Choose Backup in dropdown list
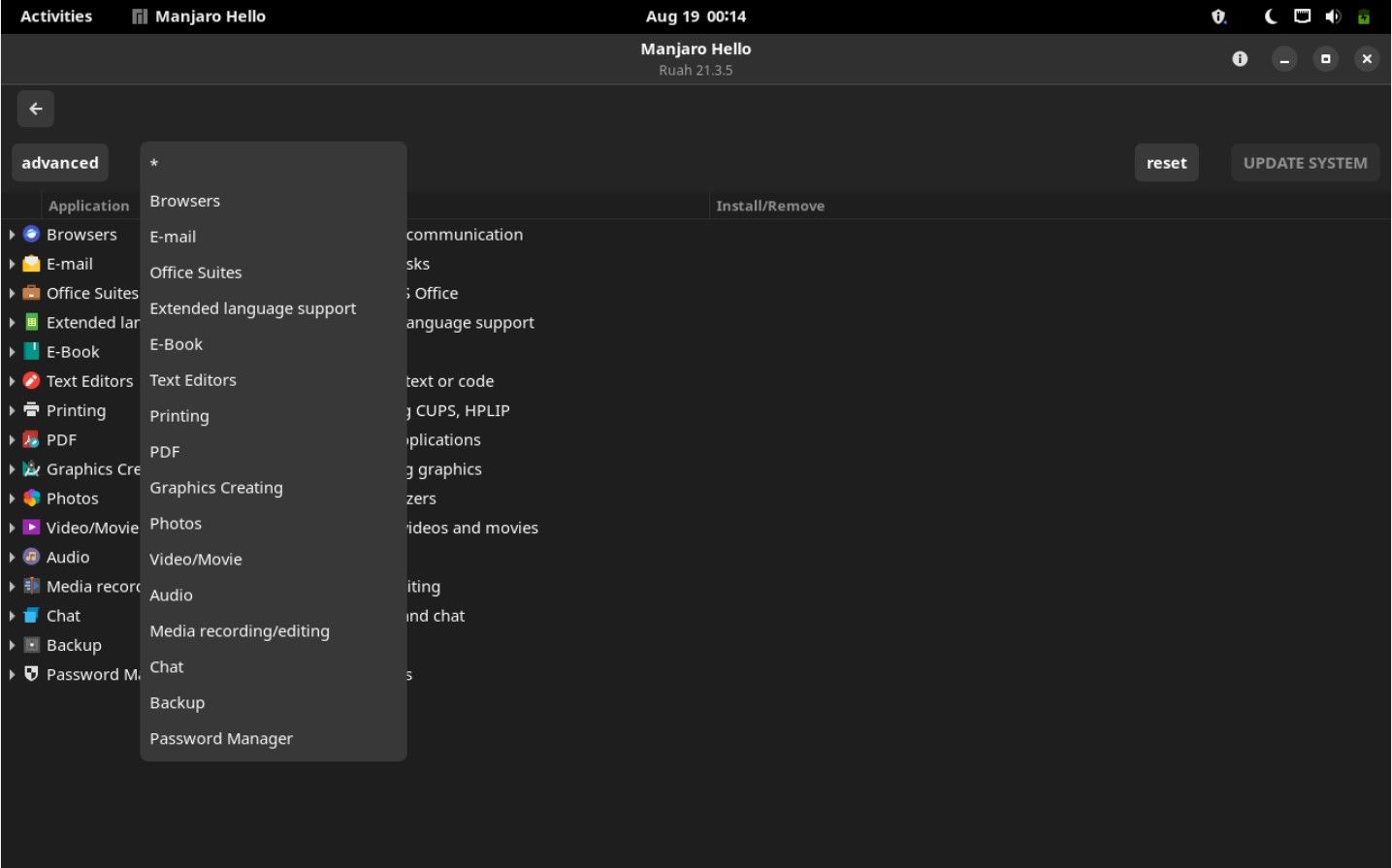The height and width of the screenshot is (868, 1392). pos(274,702)
